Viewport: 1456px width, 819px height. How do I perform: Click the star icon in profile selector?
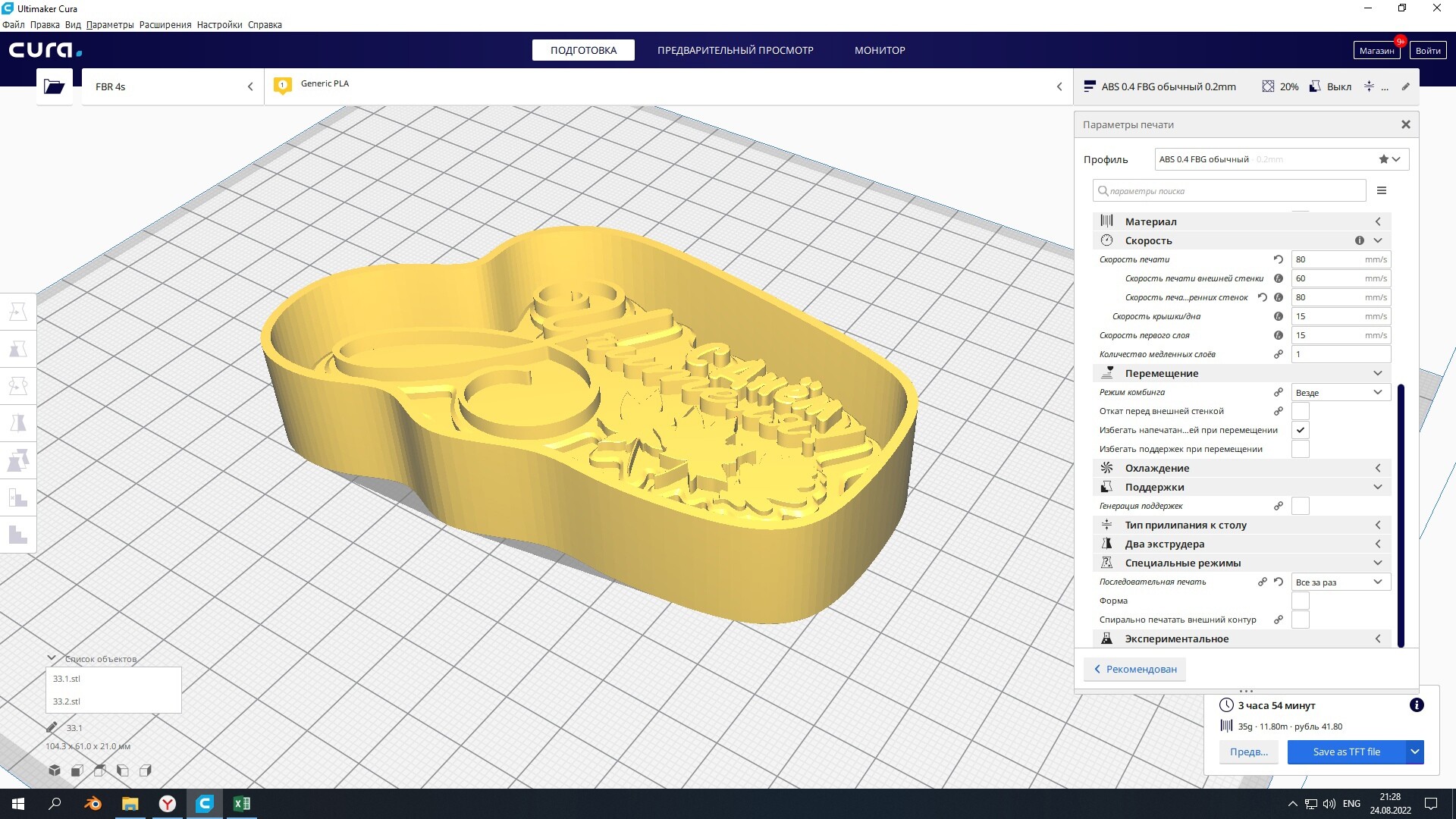1383,159
